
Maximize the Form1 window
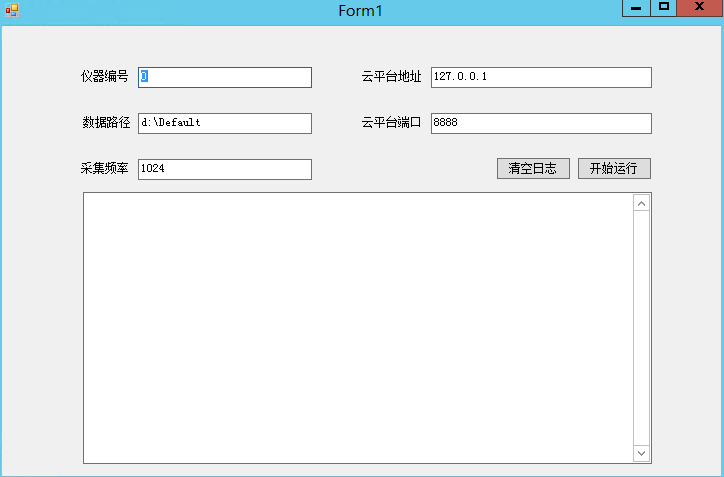point(663,8)
